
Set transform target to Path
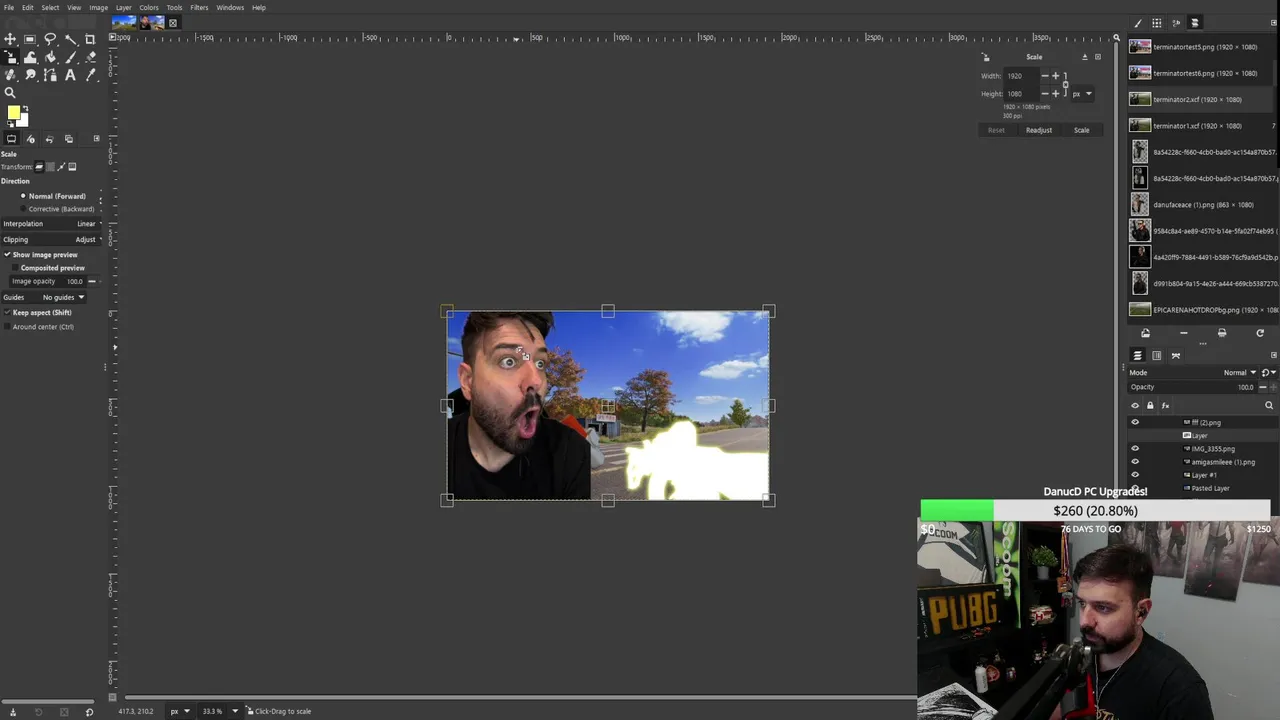pyautogui.click(x=61, y=167)
